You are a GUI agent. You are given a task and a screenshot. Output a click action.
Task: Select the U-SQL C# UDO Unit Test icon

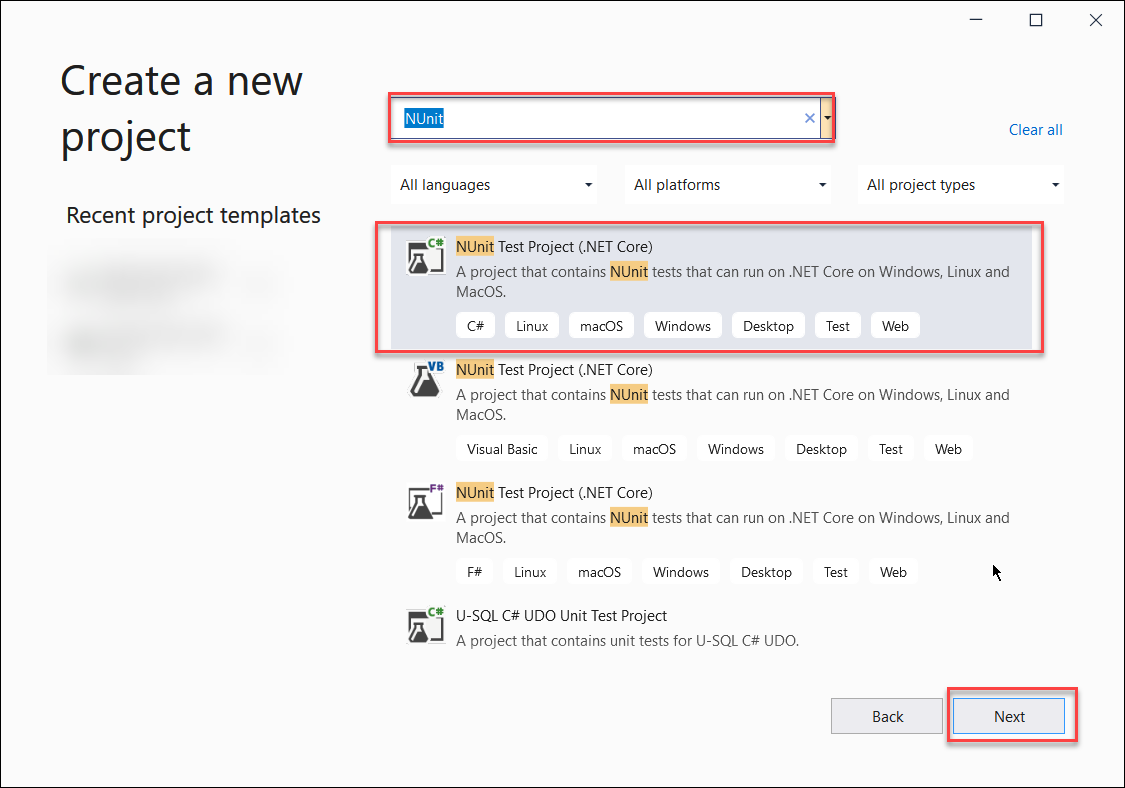click(426, 626)
